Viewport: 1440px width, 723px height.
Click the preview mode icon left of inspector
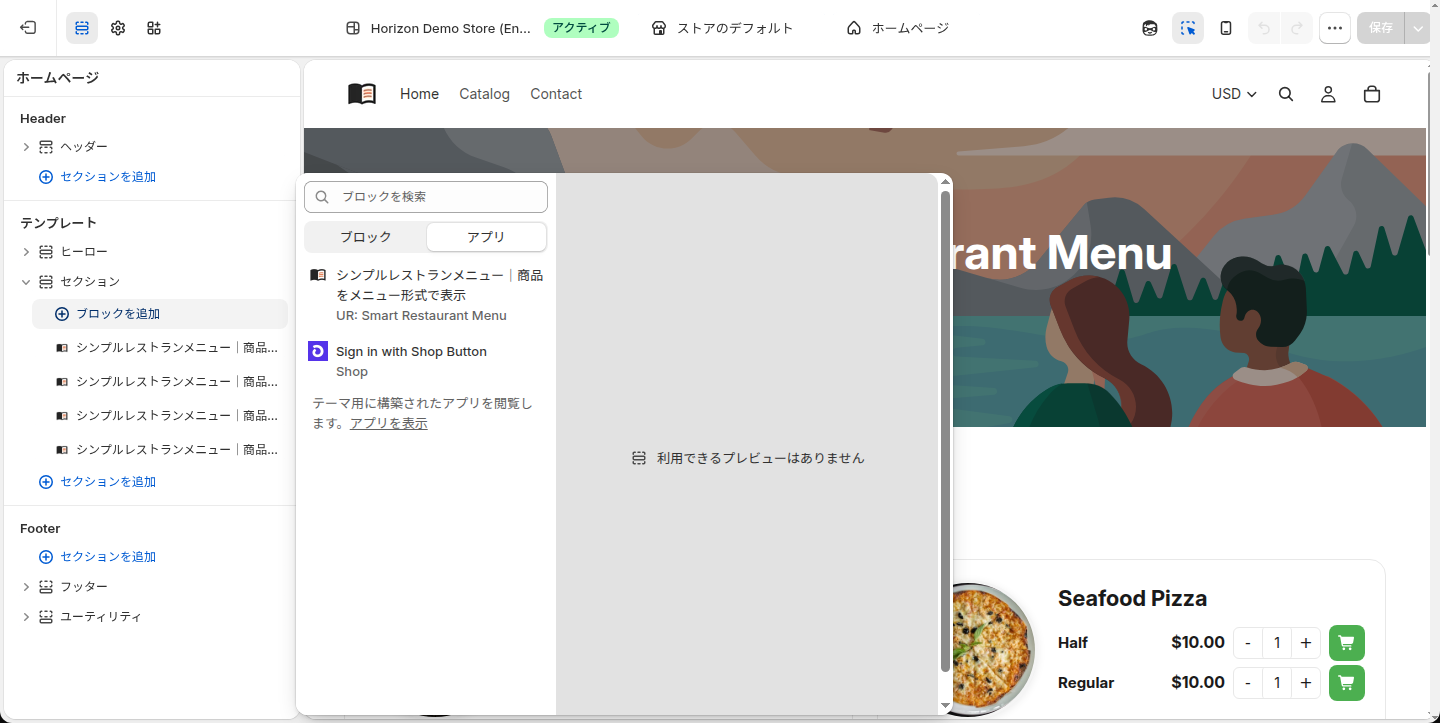[1150, 28]
